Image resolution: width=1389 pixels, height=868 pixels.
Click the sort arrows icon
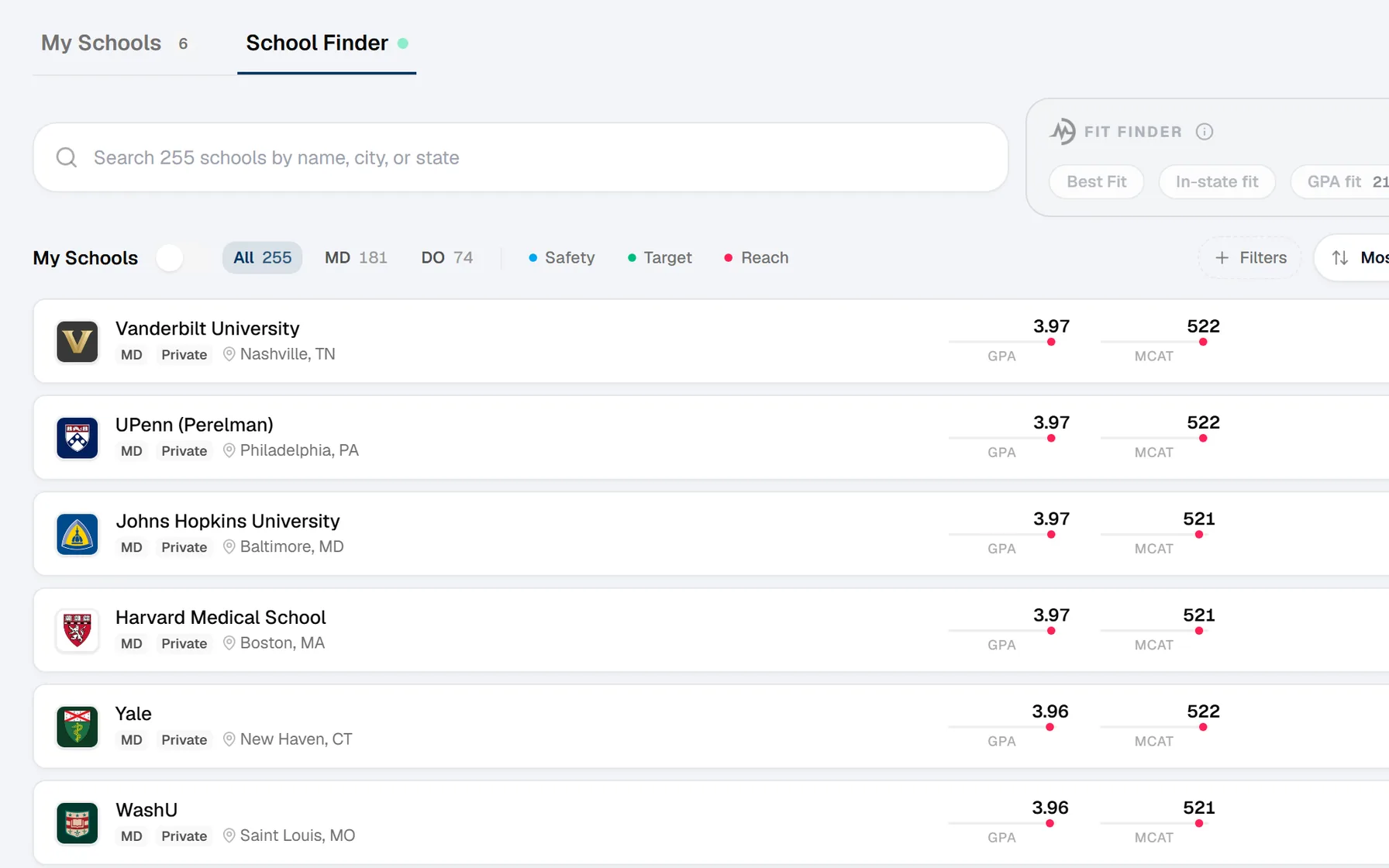pyautogui.click(x=1340, y=257)
